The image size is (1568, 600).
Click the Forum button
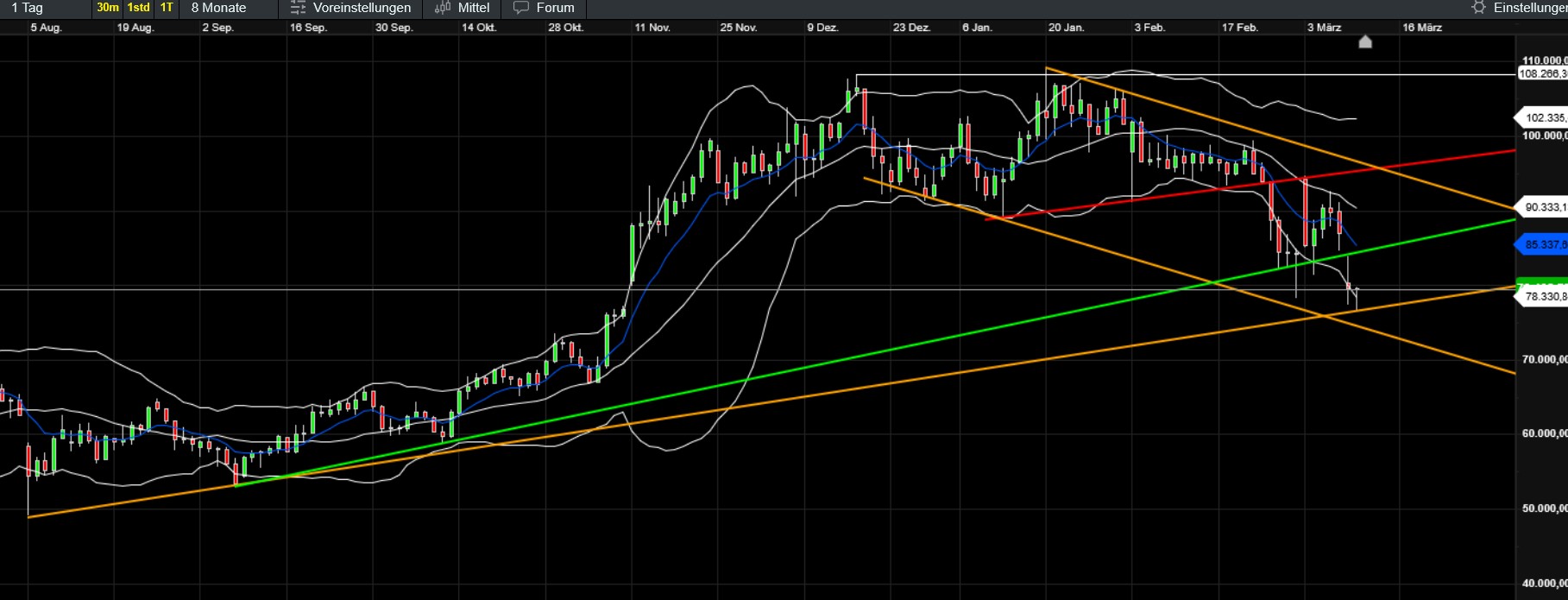544,8
